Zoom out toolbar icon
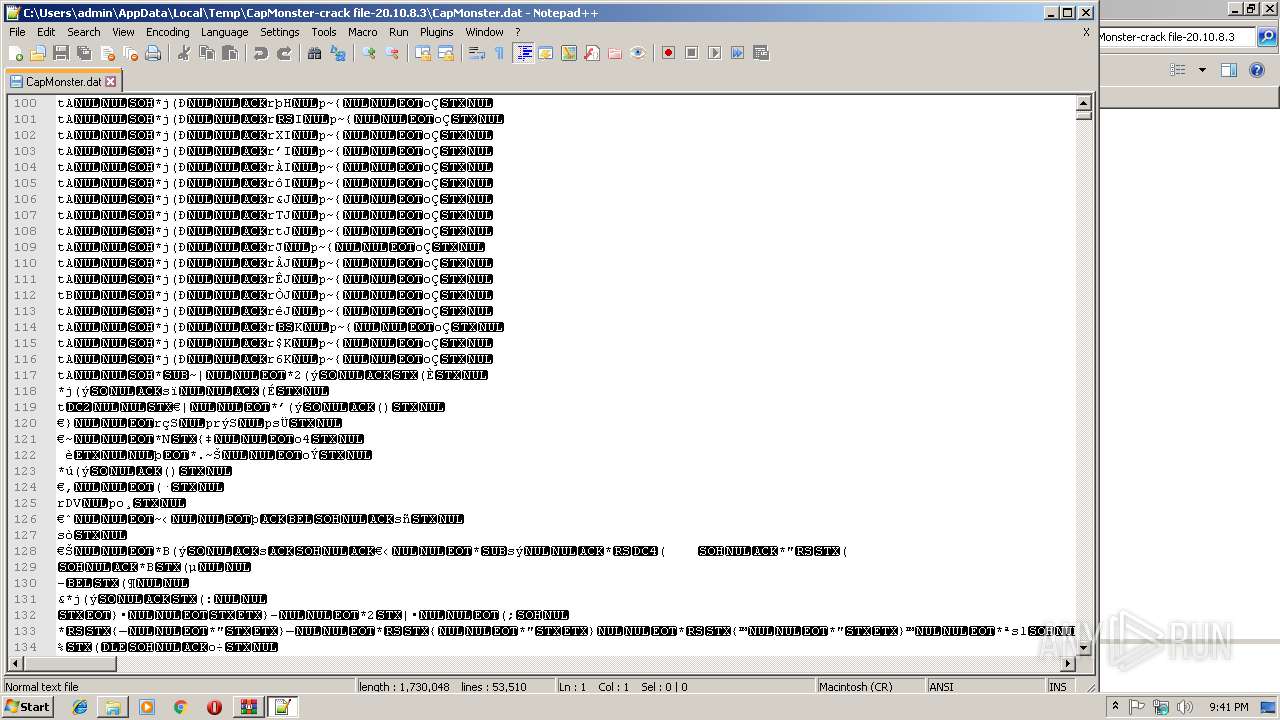Screen dimensions: 1280x720 pyautogui.click(x=392, y=53)
